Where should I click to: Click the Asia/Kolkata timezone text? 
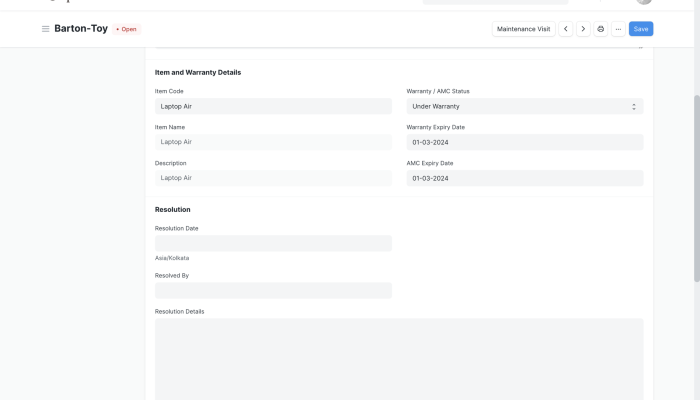[x=172, y=258]
